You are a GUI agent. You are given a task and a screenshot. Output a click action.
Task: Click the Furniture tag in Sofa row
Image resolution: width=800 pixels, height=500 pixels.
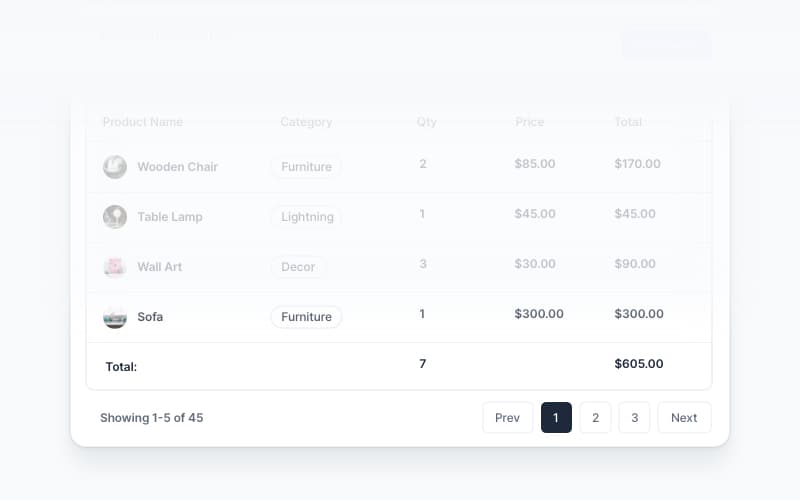306,317
